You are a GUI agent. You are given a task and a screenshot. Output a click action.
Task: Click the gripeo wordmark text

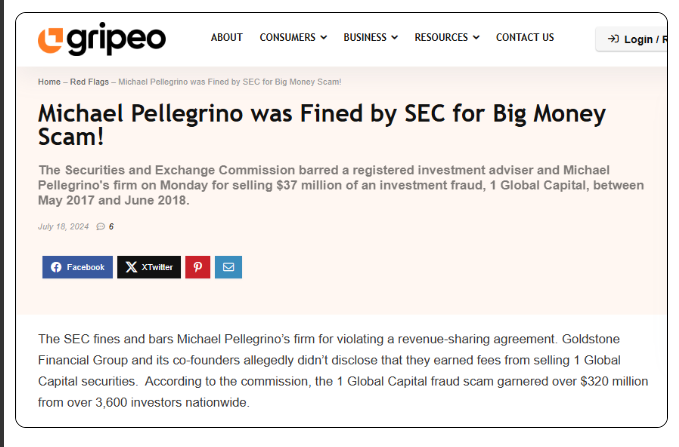(116, 40)
